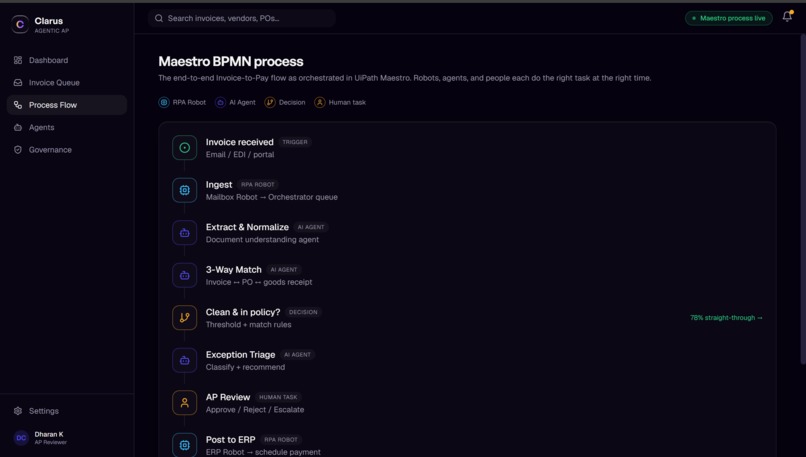Follow the 78% straight-through link
Screen dimensions: 806x457
(x=726, y=318)
